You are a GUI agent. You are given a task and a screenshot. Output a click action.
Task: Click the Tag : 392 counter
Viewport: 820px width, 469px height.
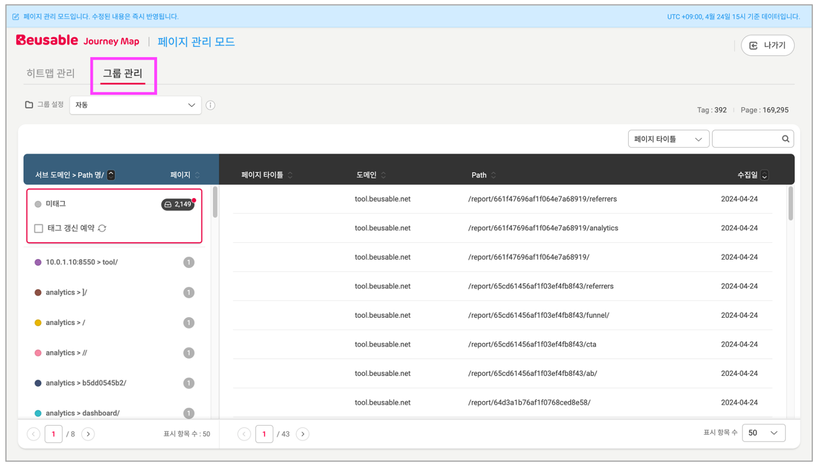[x=712, y=110]
